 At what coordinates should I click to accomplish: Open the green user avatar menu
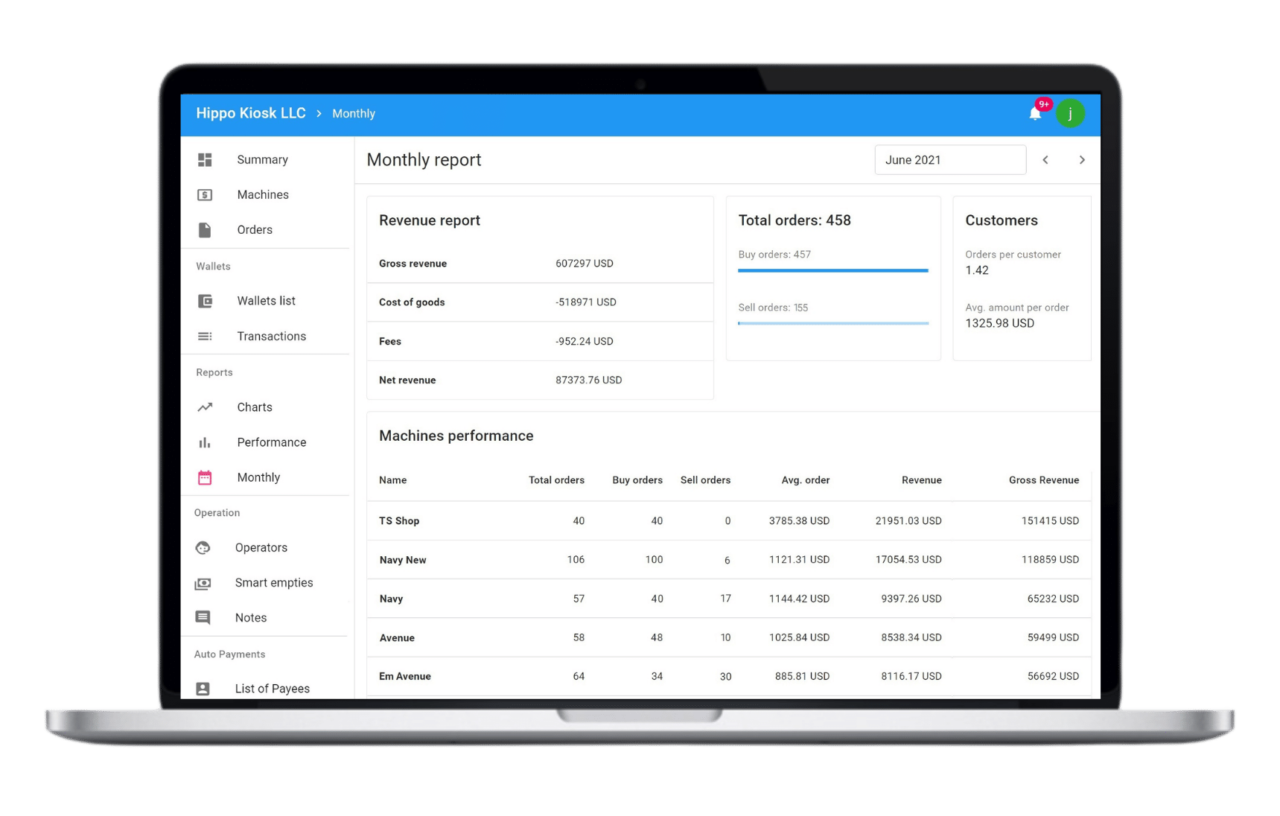(x=1070, y=113)
